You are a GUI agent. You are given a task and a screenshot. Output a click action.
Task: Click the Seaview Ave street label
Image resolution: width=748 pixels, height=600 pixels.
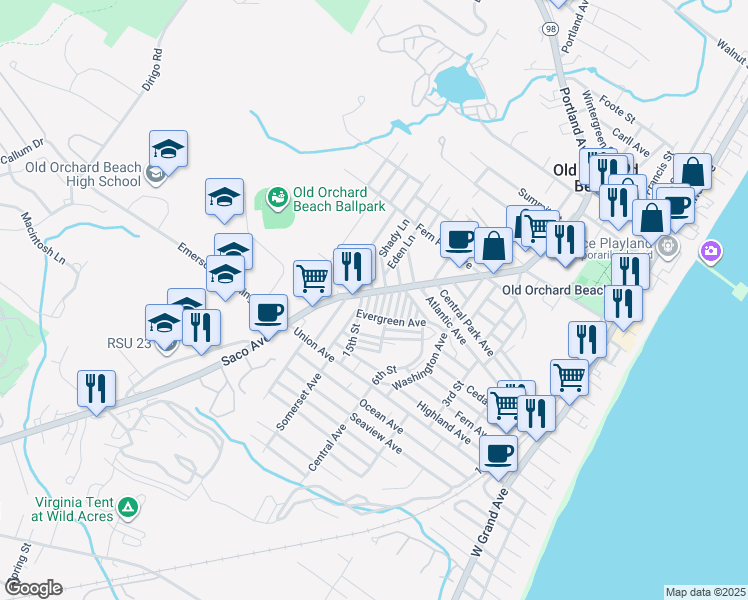pos(376,433)
